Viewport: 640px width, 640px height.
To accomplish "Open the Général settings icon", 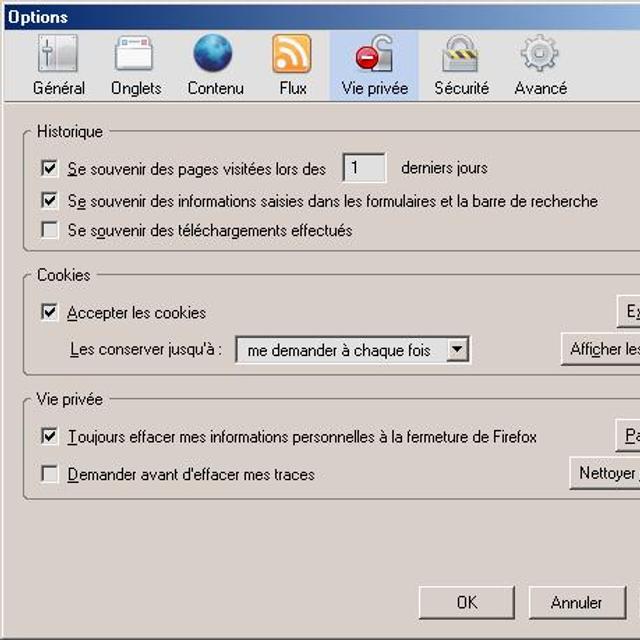I will pyautogui.click(x=58, y=54).
